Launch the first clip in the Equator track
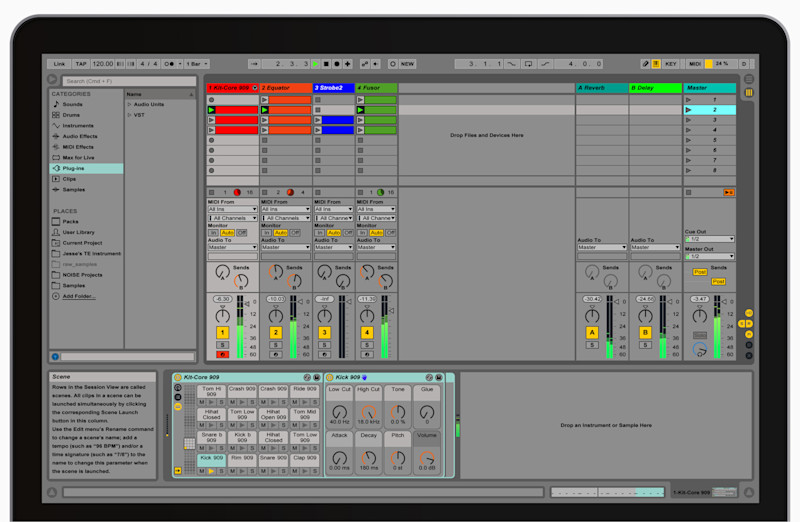The height and width of the screenshot is (522, 800). pos(265,100)
